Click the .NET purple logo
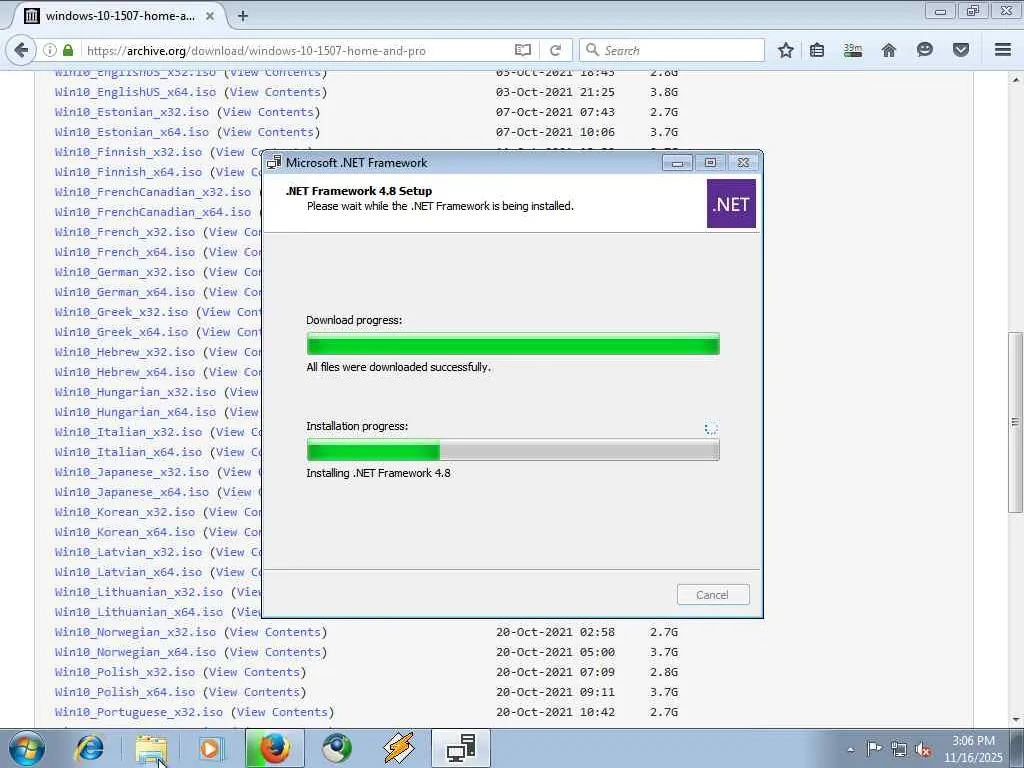1024x768 pixels. pyautogui.click(x=731, y=204)
